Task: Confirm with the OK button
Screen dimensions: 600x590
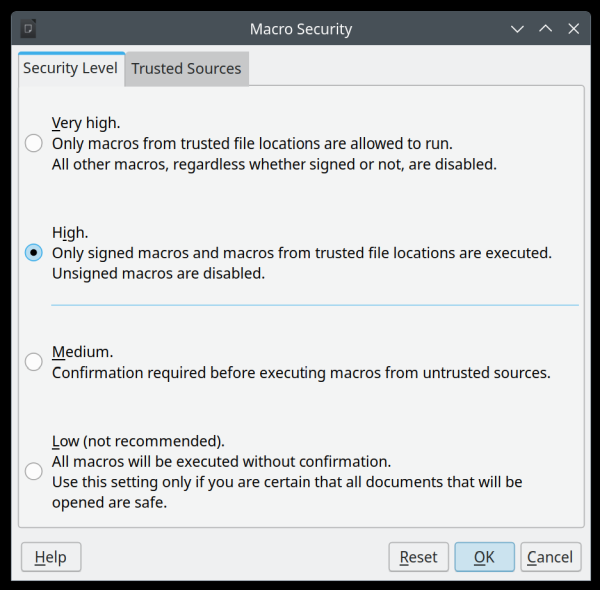Action: [484, 557]
